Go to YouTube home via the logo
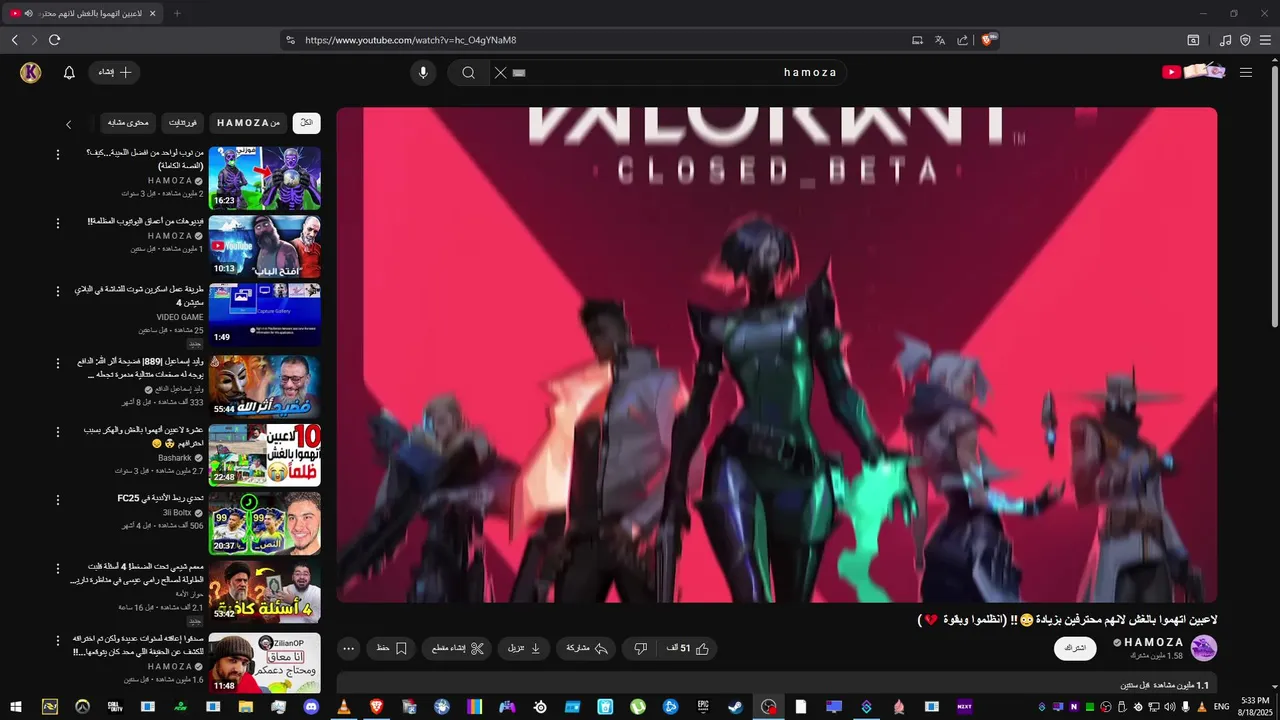 (1193, 72)
